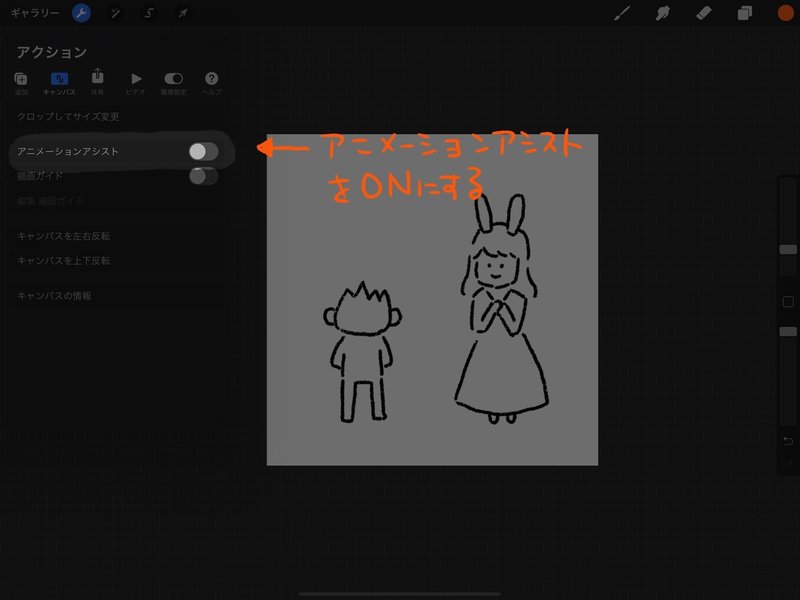Tap the canvas drawing of two characters
This screenshot has height=600, width=800.
(x=432, y=299)
